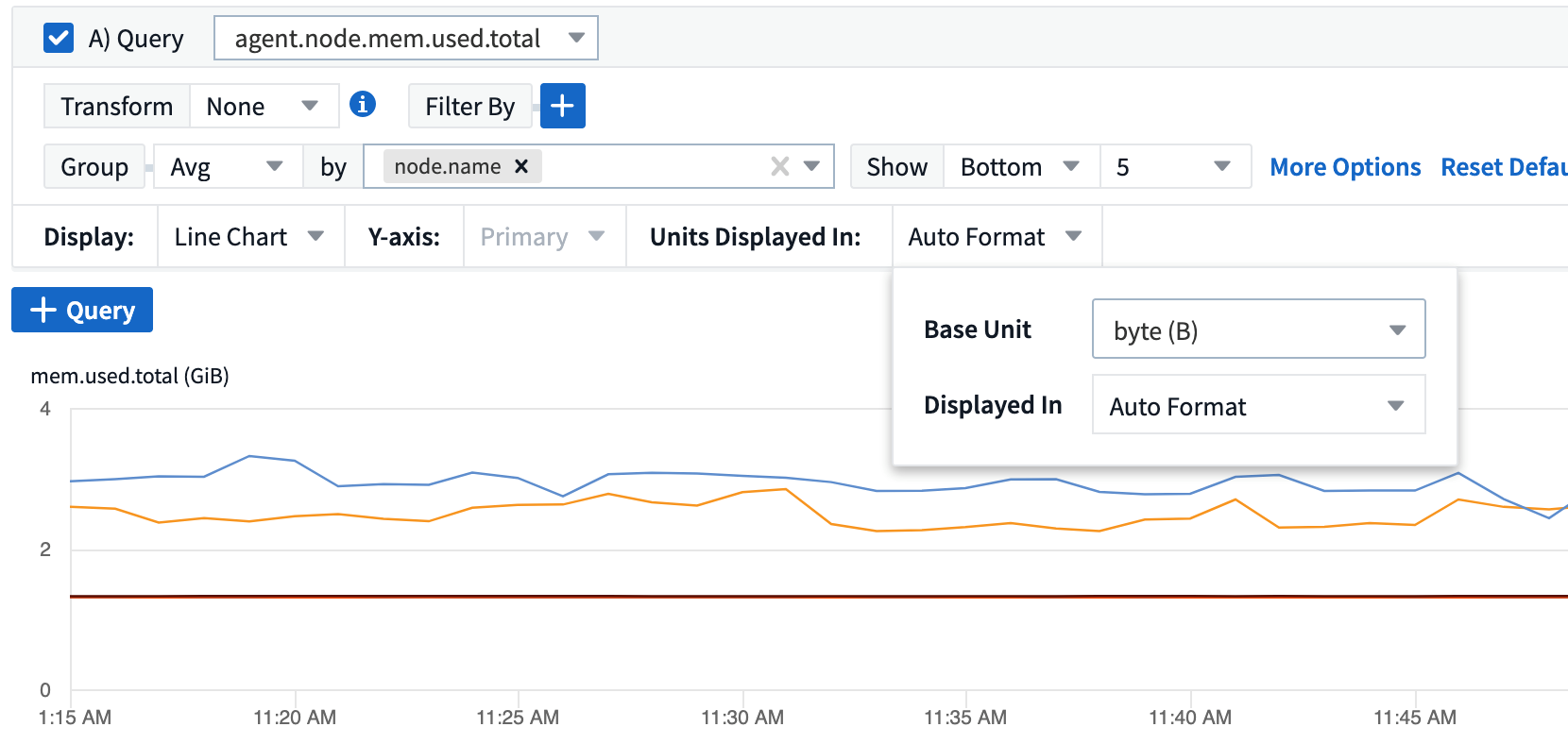The image size is (1568, 744).
Task: Click the + Query button
Action: 82,311
